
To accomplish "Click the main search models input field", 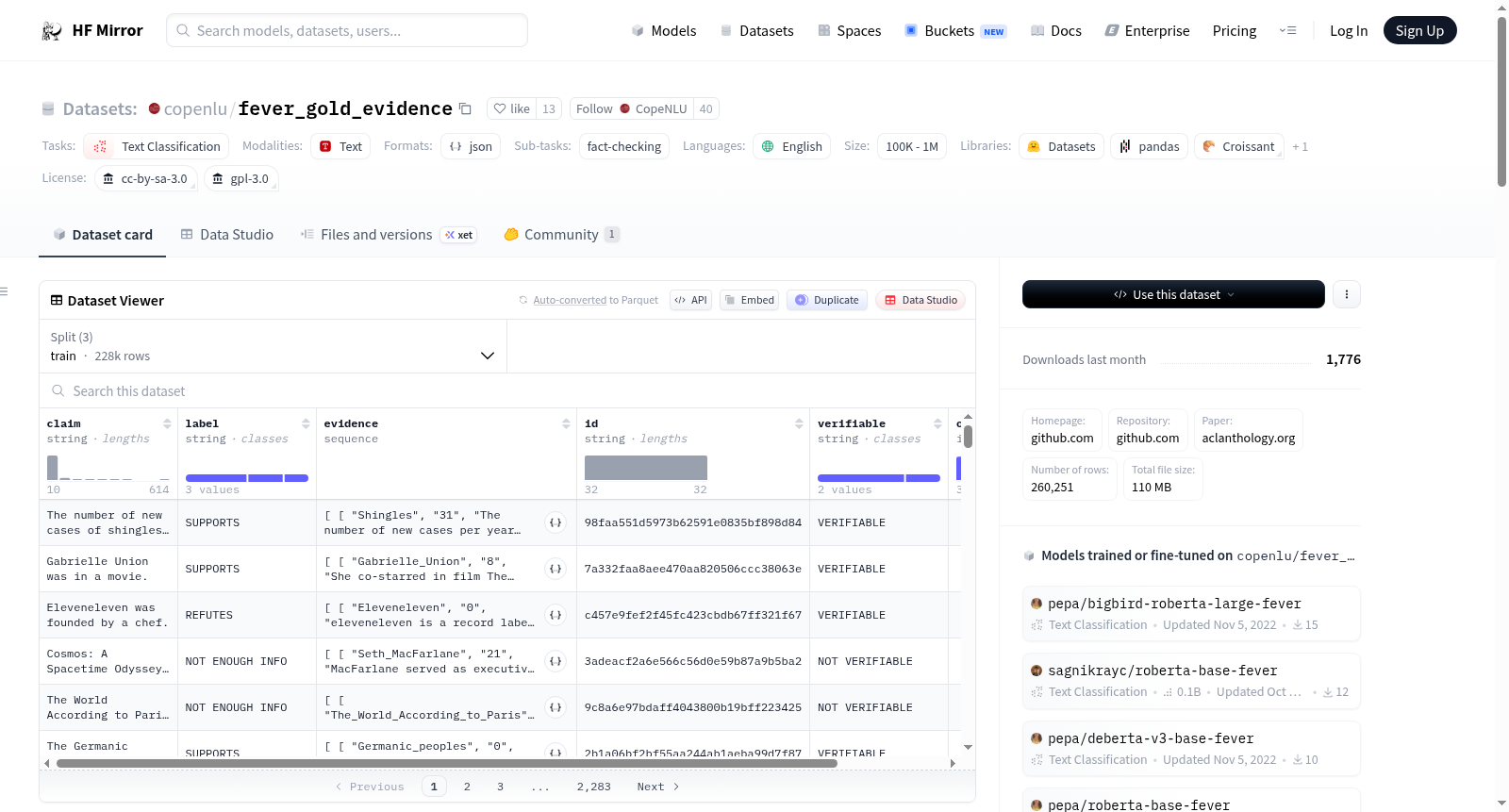I will (347, 30).
